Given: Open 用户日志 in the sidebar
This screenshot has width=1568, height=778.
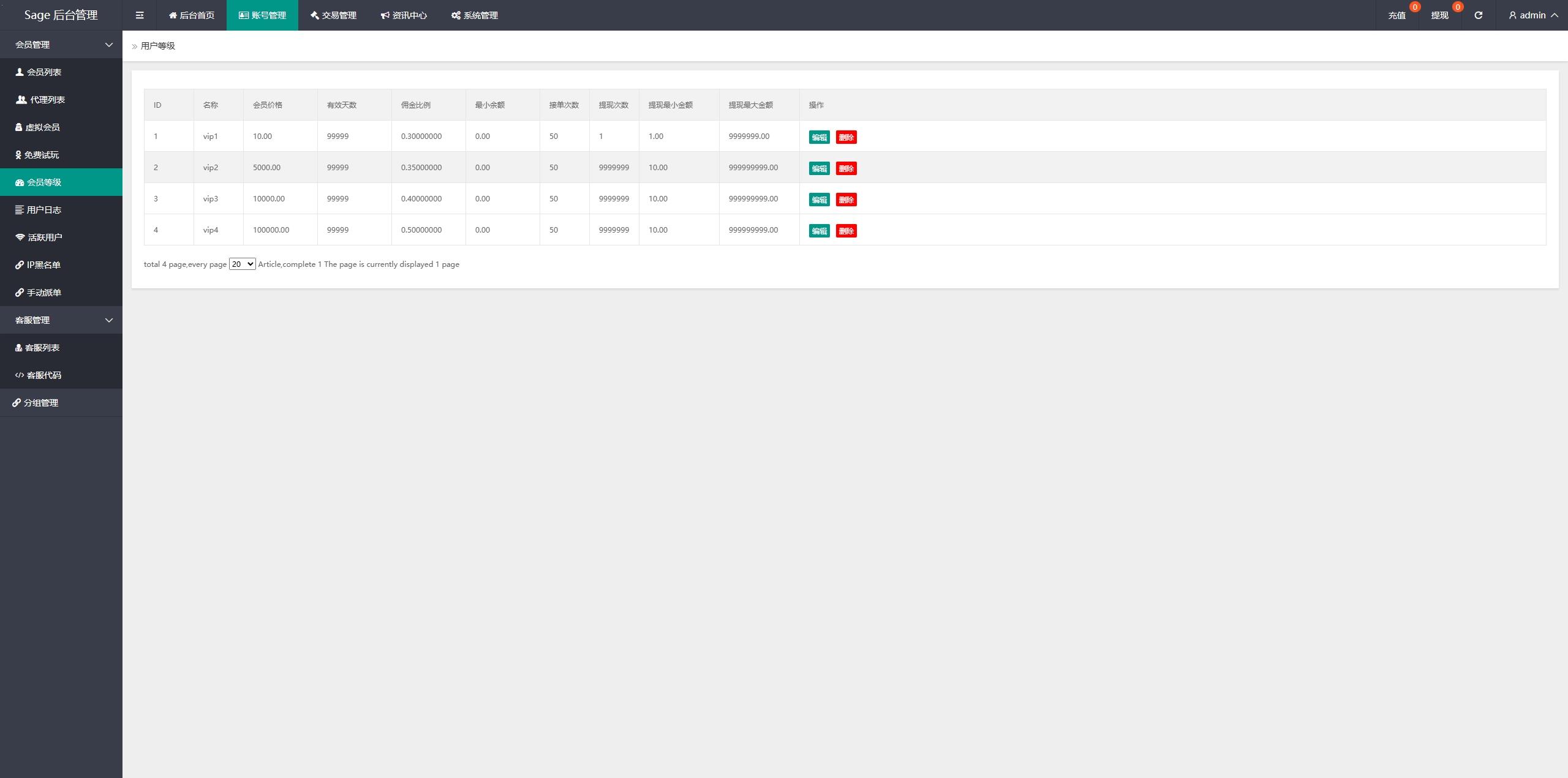Looking at the screenshot, I should pyautogui.click(x=43, y=210).
